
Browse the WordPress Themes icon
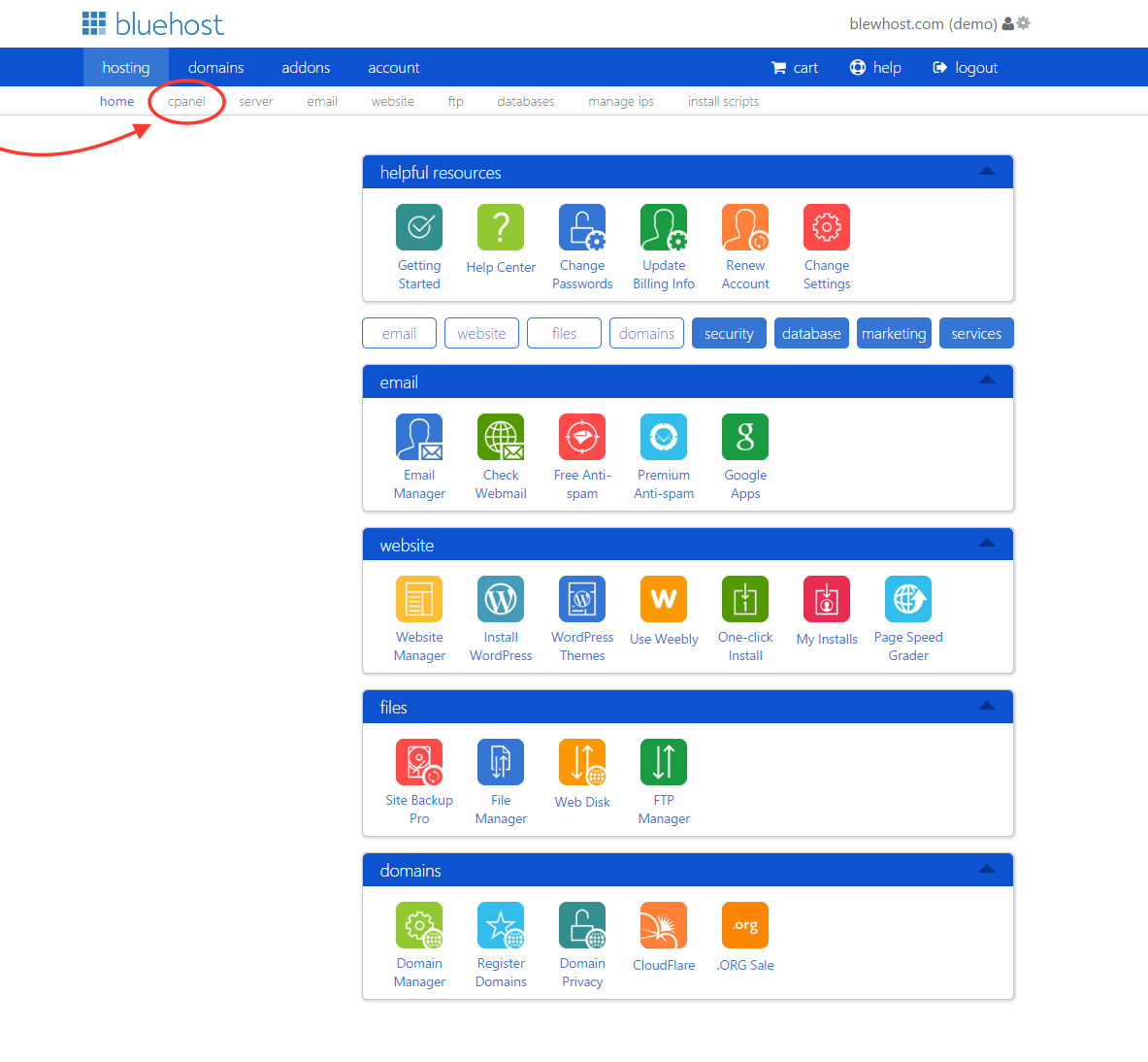582,599
